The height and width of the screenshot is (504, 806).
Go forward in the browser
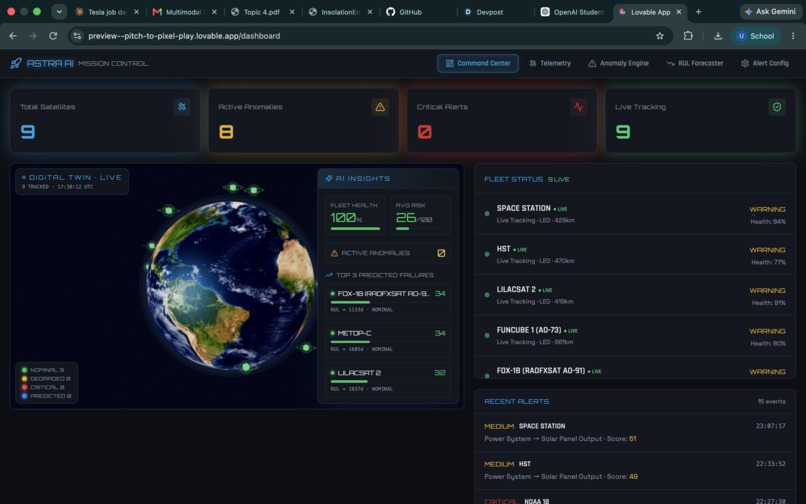tap(33, 36)
